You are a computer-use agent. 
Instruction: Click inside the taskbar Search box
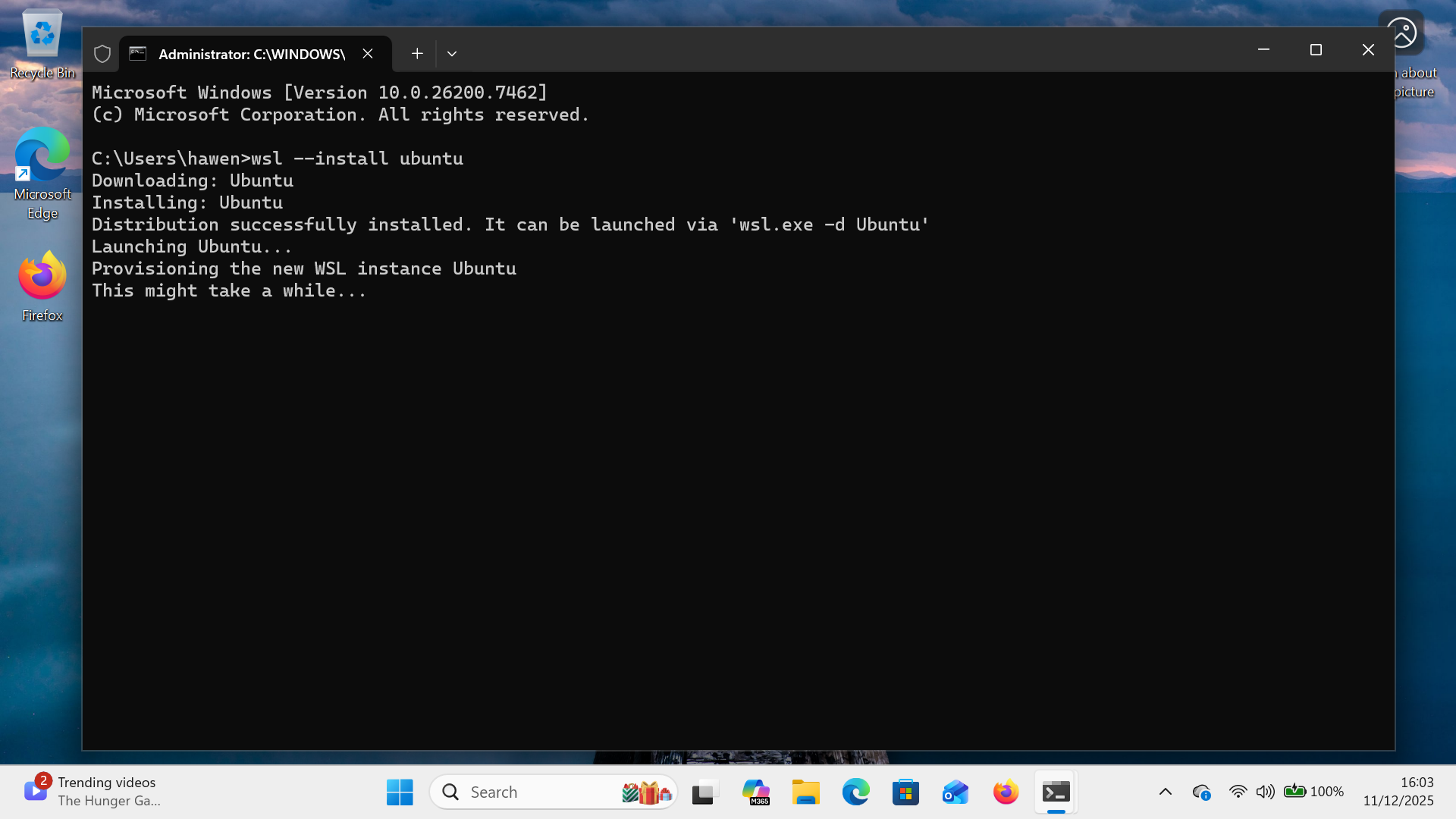click(531, 791)
